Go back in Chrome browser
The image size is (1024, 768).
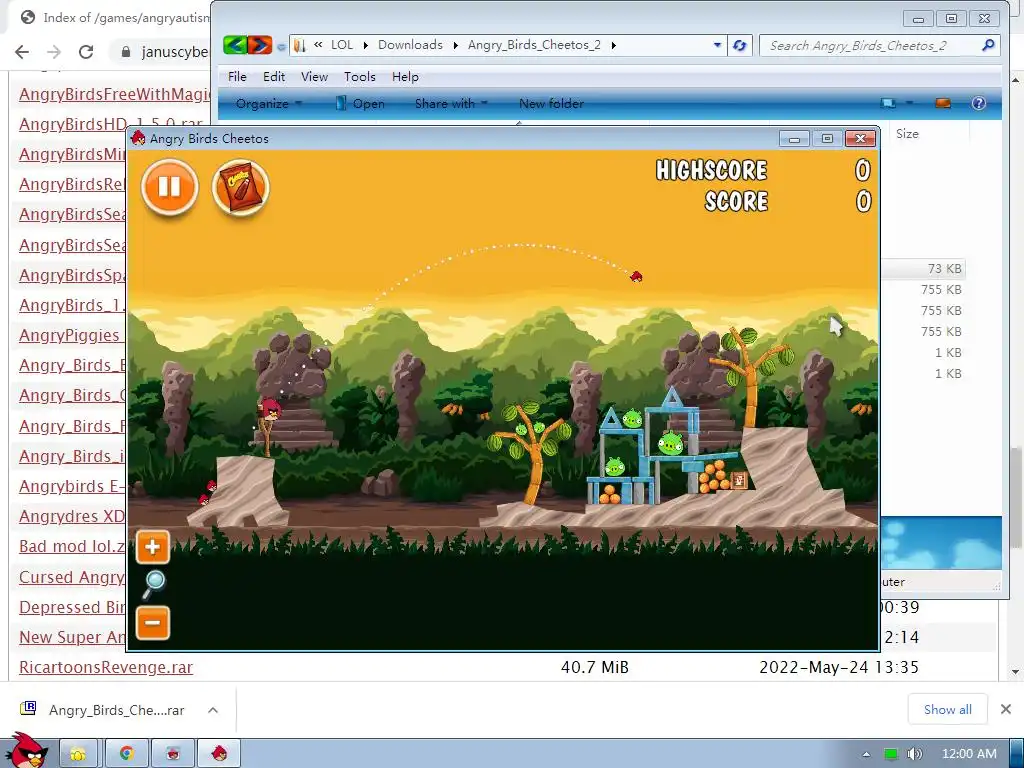click(x=22, y=52)
